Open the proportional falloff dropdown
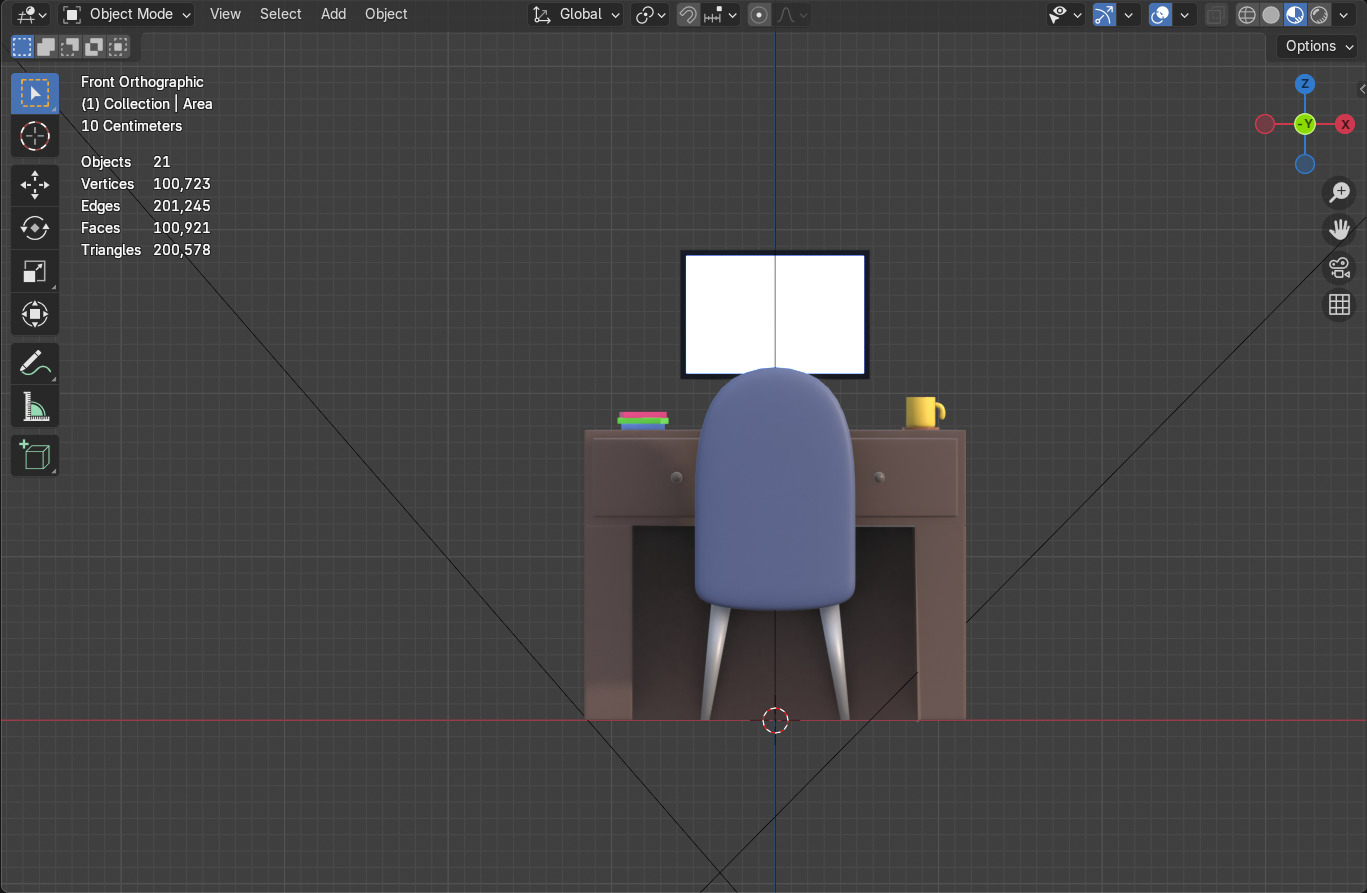Viewport: 1367px width, 893px height. 792,15
